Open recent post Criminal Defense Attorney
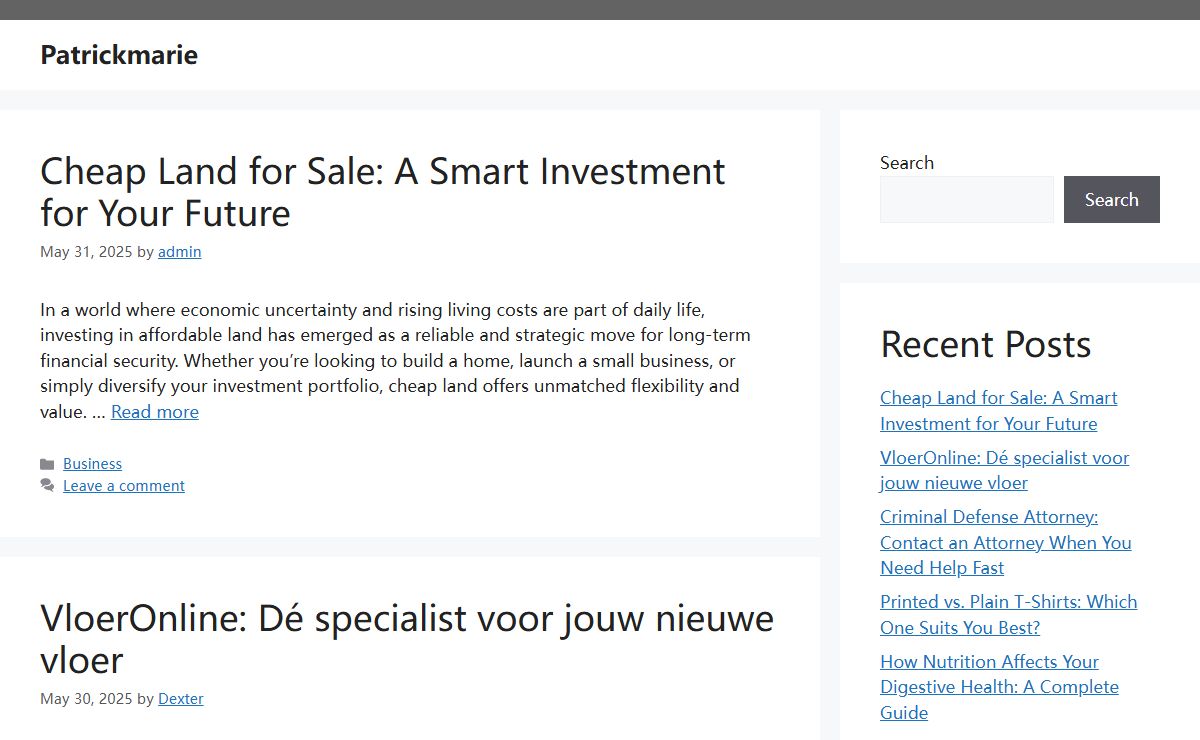 click(x=1006, y=542)
